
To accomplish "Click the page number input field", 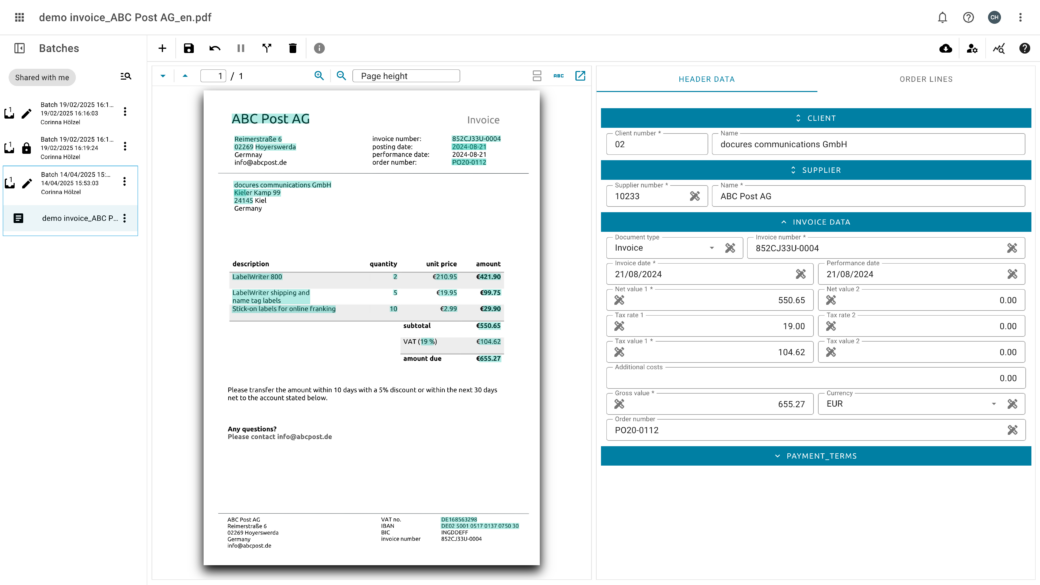I will pos(214,76).
